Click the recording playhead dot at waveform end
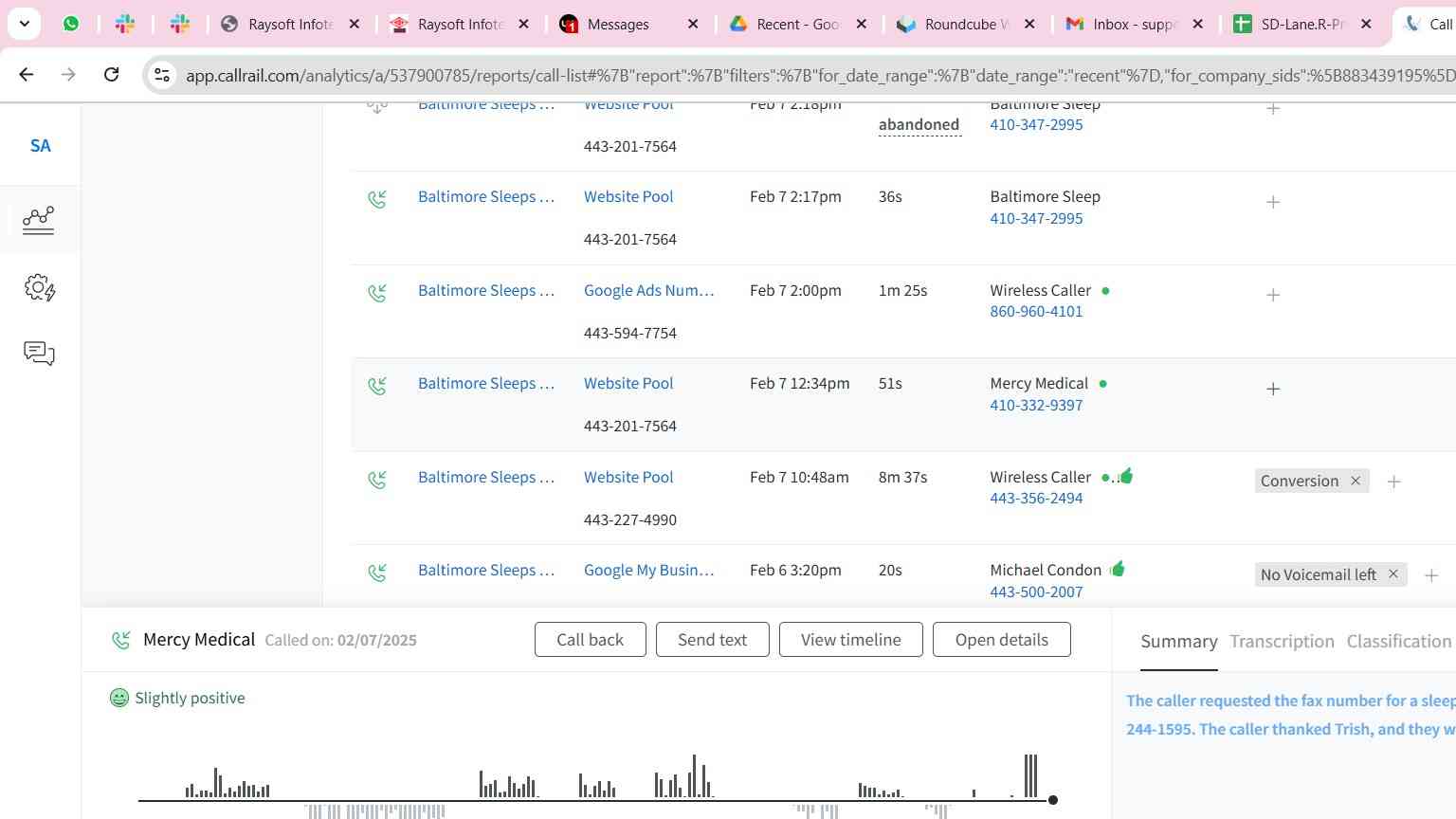This screenshot has width=1456, height=819. coord(1052,800)
